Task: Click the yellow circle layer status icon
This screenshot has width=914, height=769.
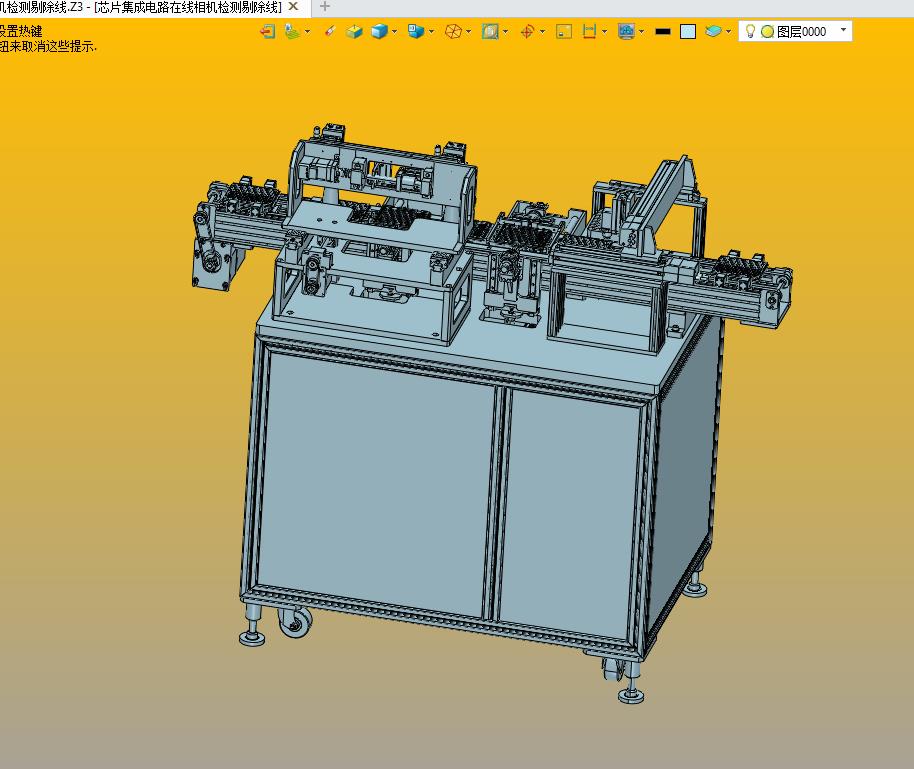Action: [x=767, y=31]
